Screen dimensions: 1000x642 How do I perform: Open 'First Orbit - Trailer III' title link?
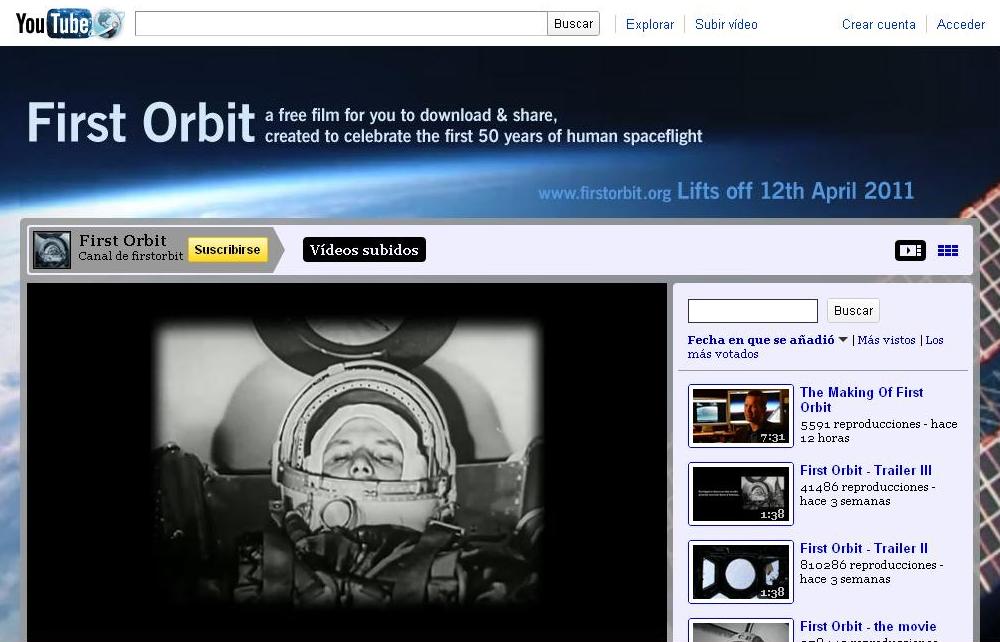point(866,471)
